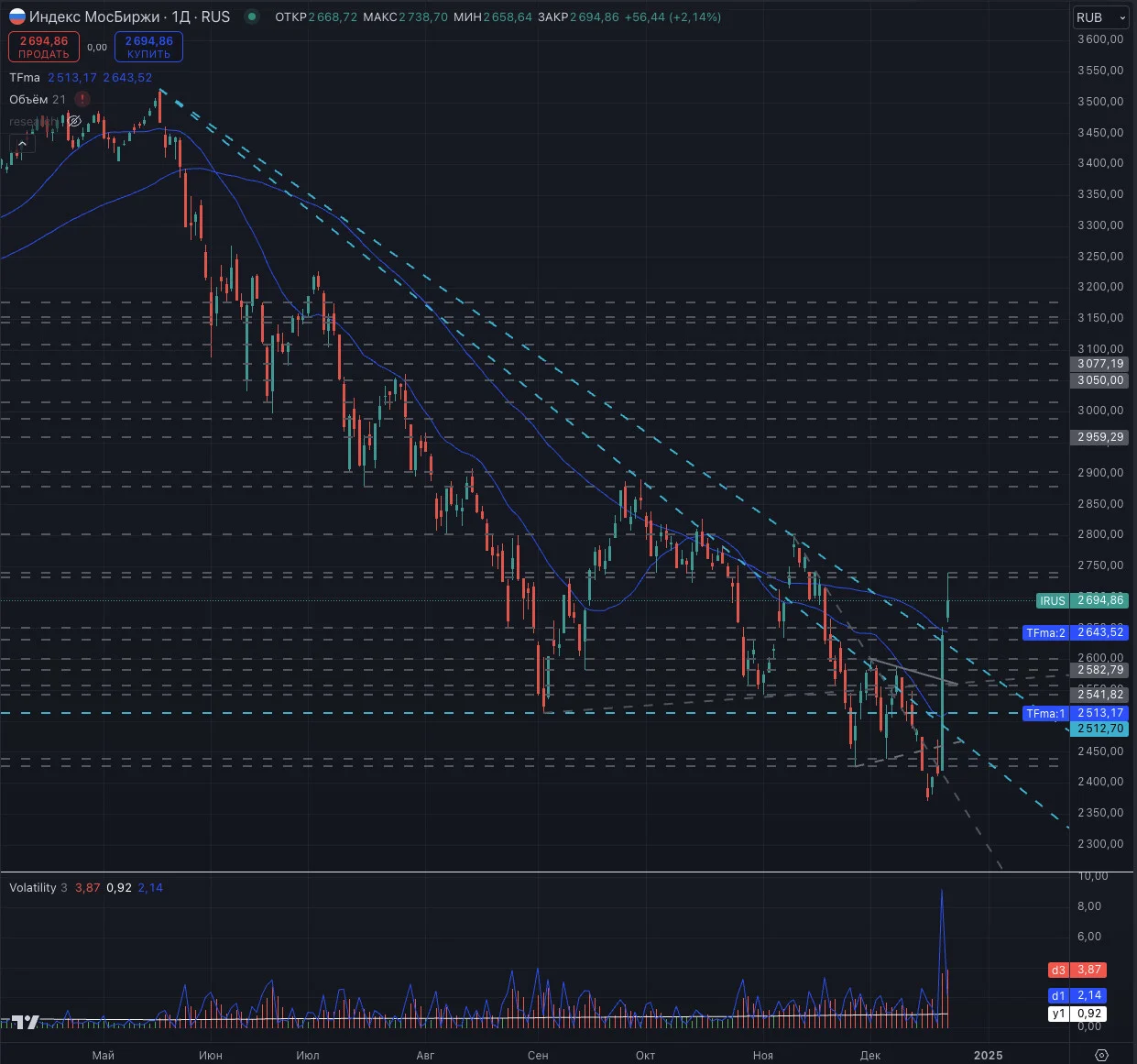The width and height of the screenshot is (1137, 1064).
Task: Click the МИН low value 2658,64
Action: tap(508, 17)
